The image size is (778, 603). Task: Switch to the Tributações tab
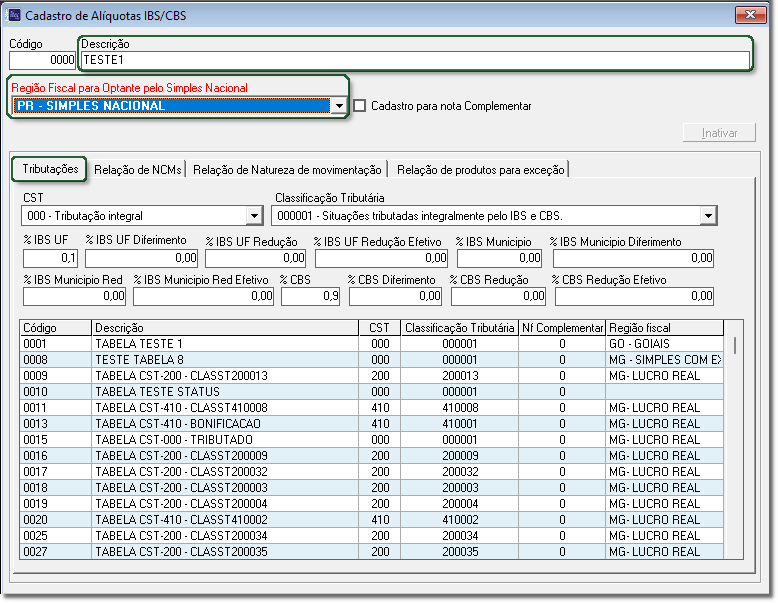pyautogui.click(x=50, y=170)
